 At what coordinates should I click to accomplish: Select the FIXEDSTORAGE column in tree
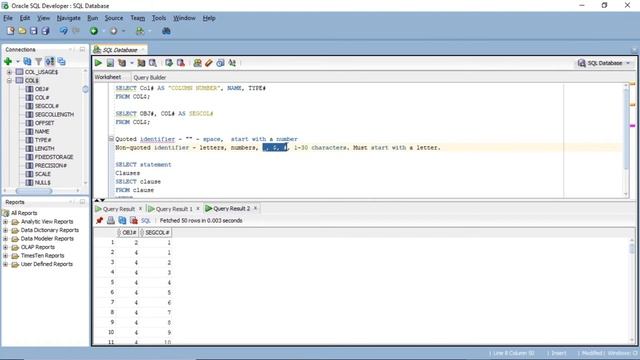pyautogui.click(x=53, y=157)
